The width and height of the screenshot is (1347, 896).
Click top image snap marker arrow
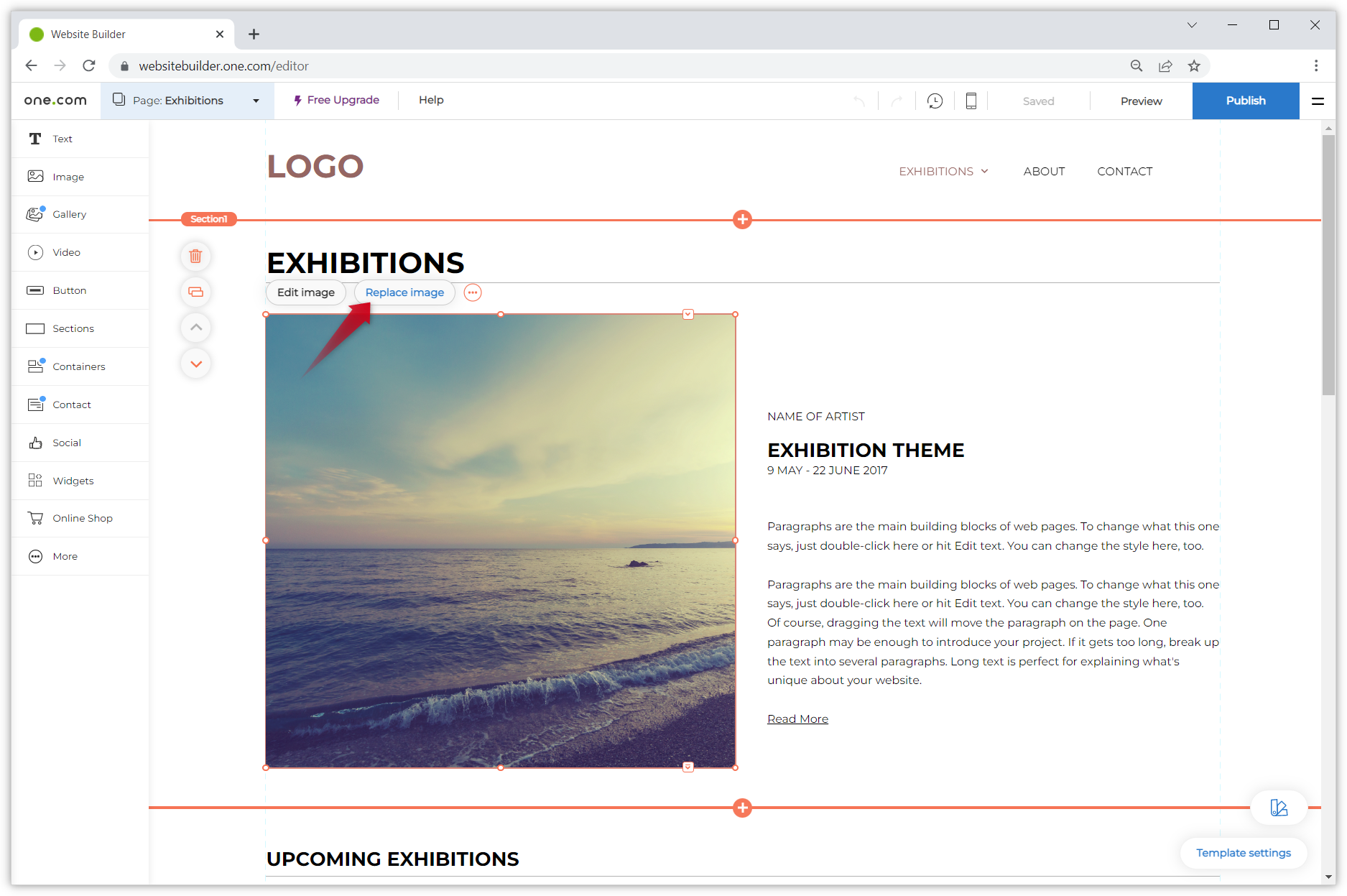coord(688,314)
